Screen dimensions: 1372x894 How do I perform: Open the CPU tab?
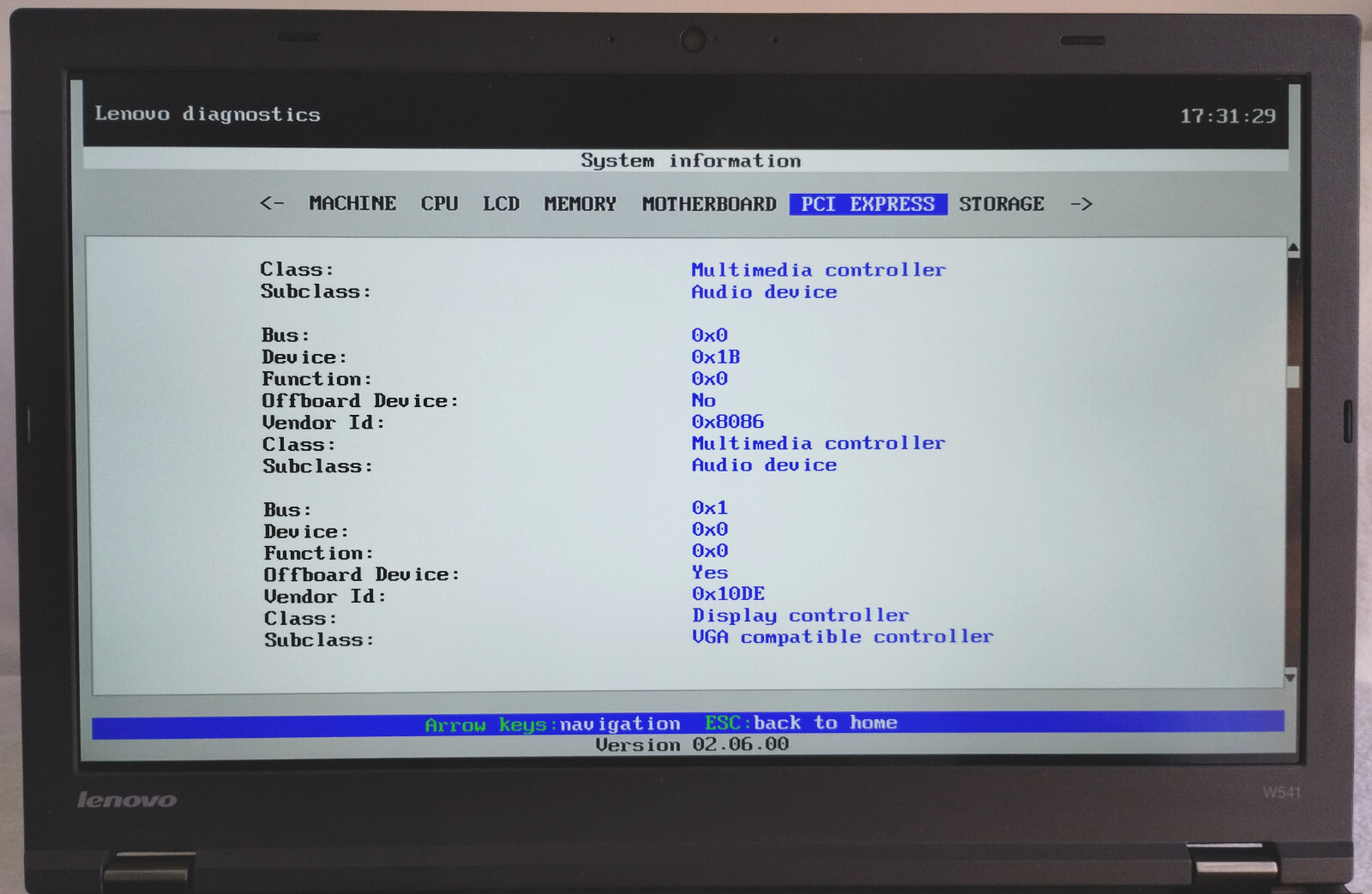click(439, 203)
